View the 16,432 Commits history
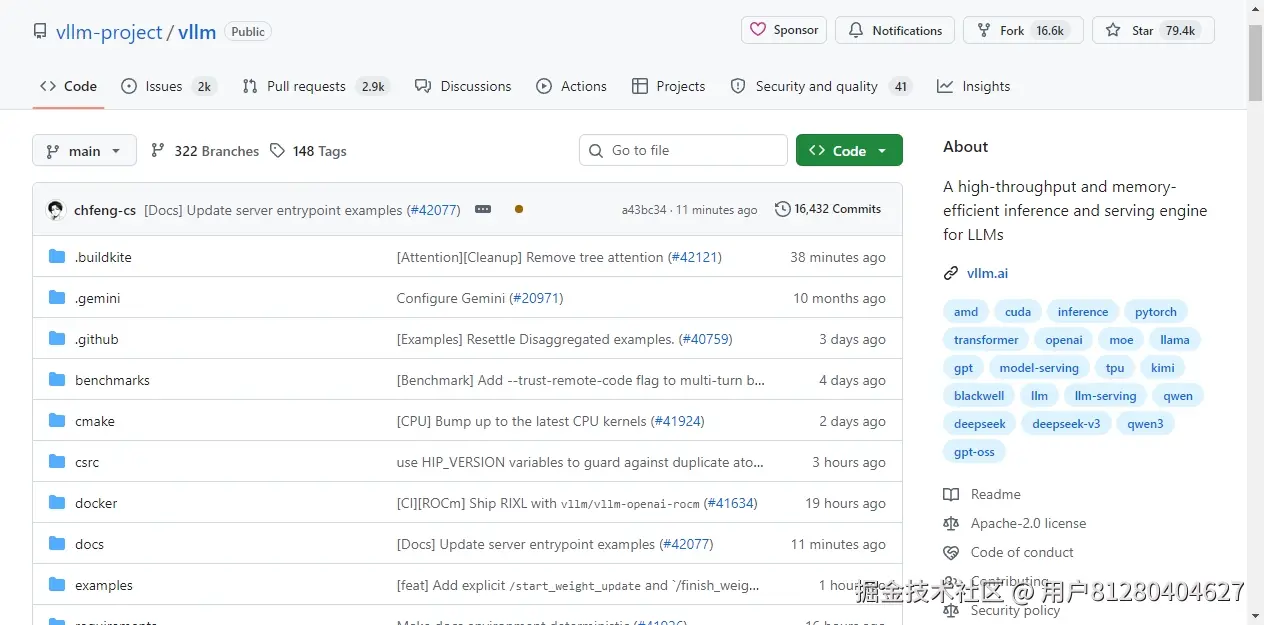 pos(828,209)
